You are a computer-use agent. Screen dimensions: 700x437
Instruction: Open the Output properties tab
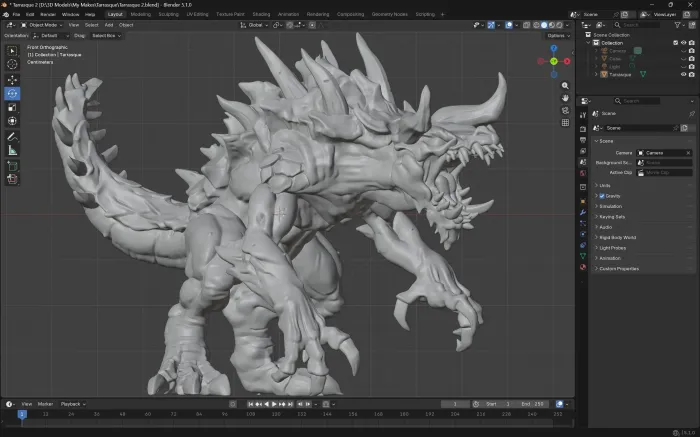tap(583, 140)
